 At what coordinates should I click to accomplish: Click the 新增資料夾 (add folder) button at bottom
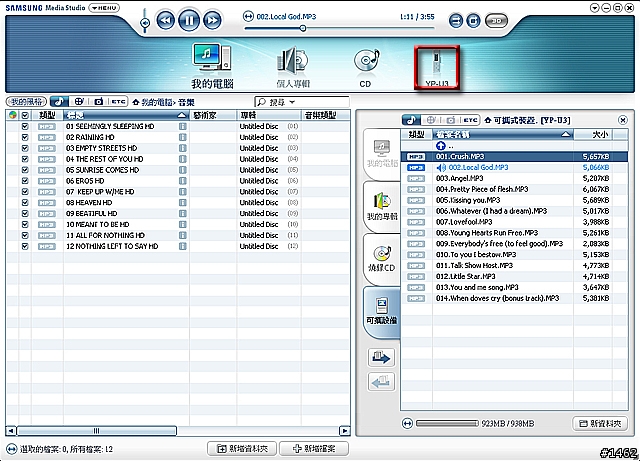click(x=242, y=449)
